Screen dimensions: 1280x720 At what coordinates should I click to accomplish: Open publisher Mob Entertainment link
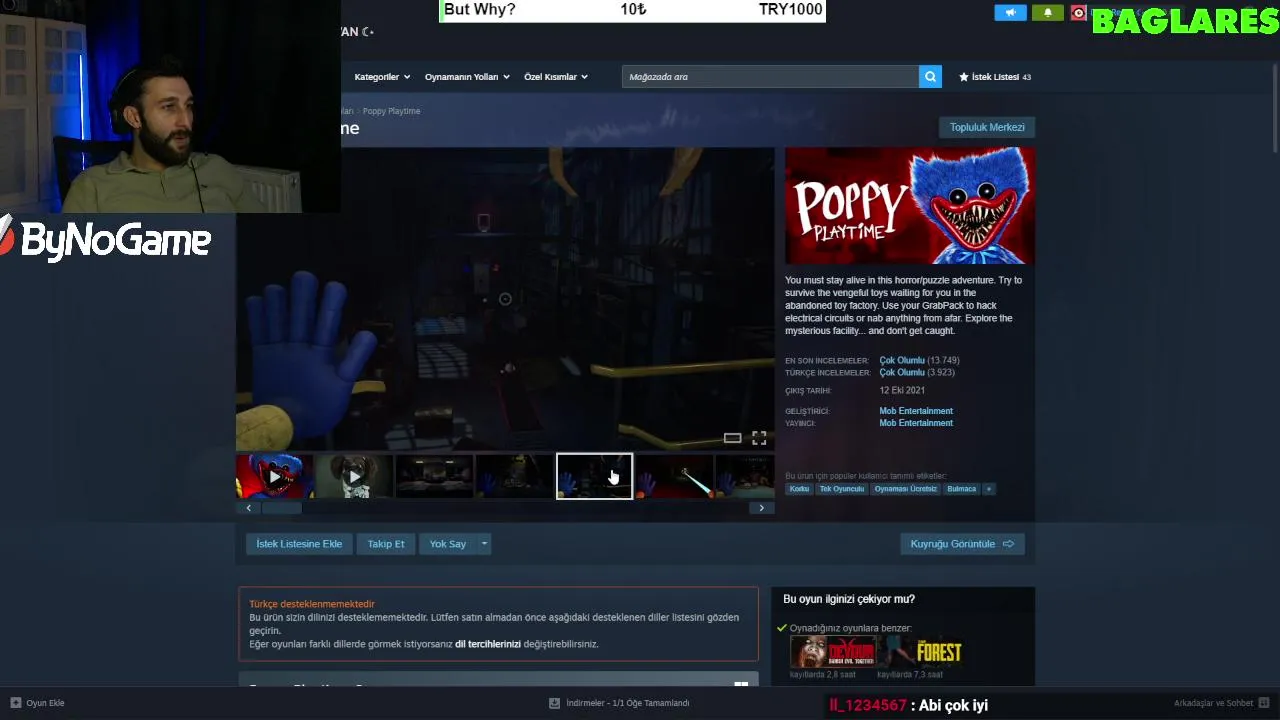[x=916, y=423]
